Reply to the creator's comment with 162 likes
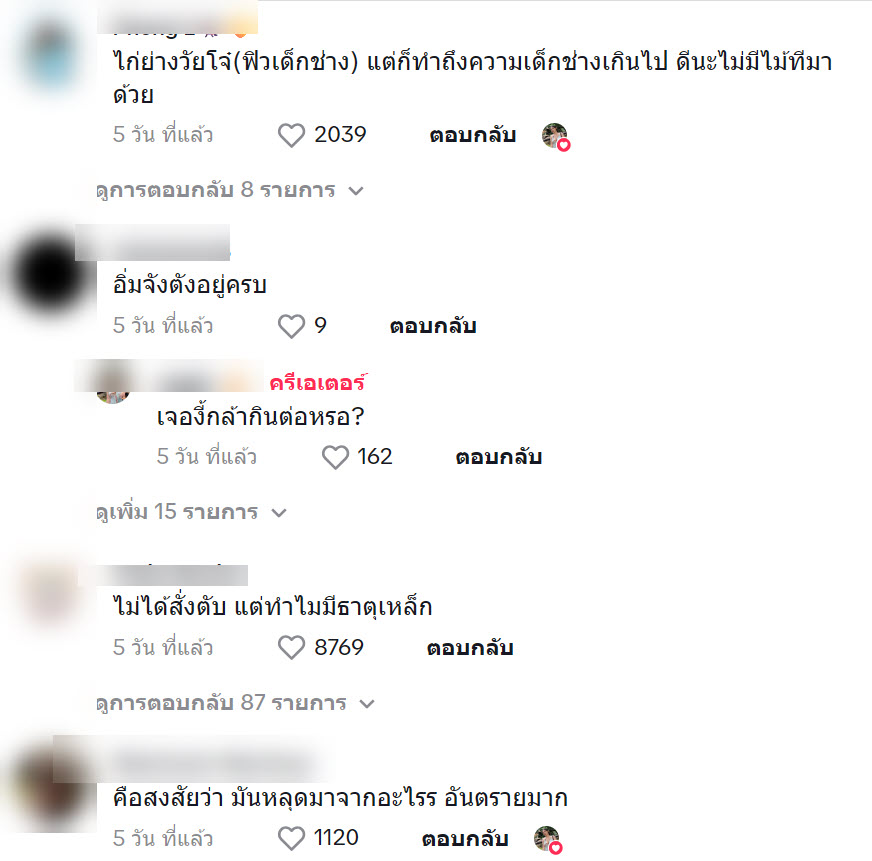Screen dimensions: 872x861 499,457
